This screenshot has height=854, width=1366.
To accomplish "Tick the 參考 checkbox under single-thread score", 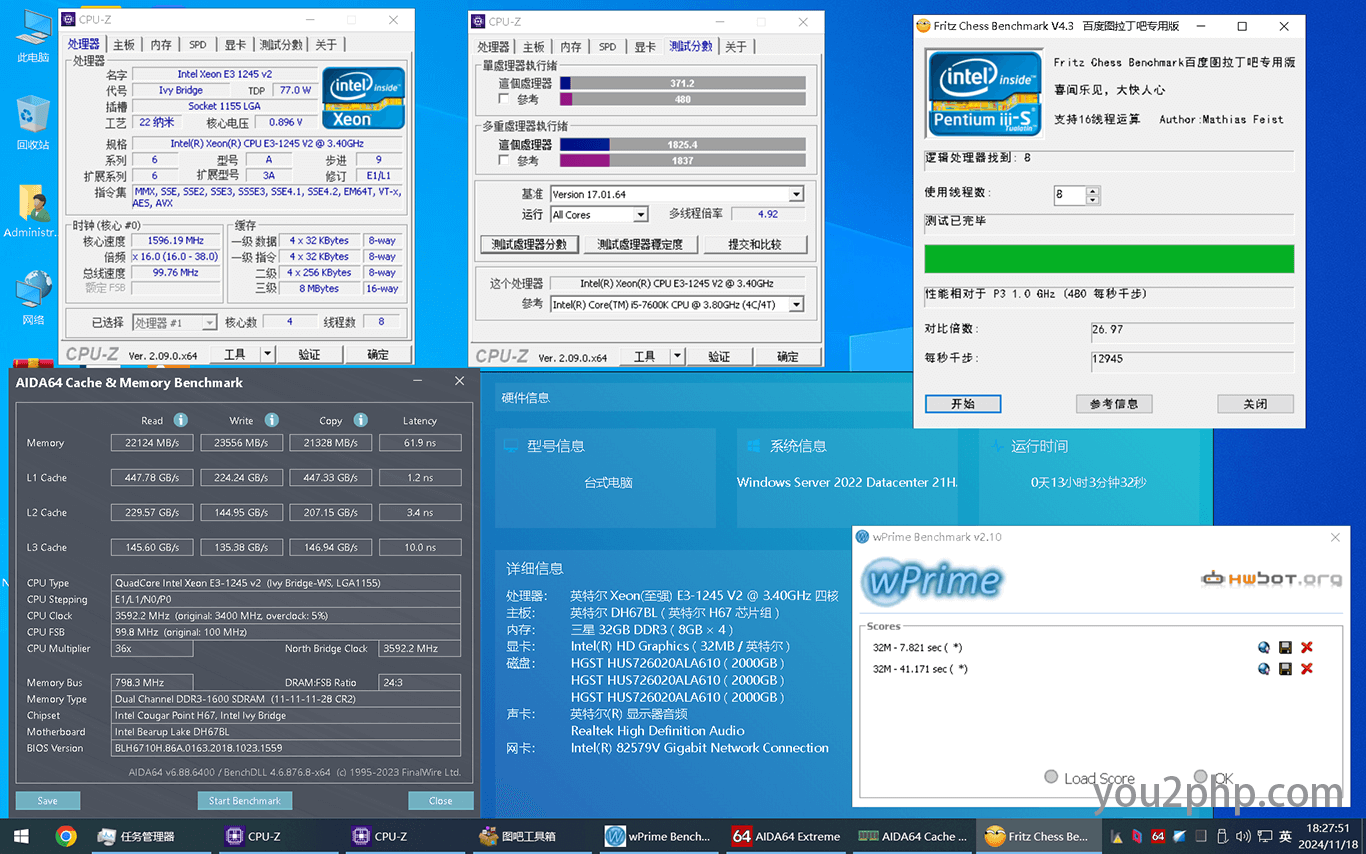I will tap(504, 99).
